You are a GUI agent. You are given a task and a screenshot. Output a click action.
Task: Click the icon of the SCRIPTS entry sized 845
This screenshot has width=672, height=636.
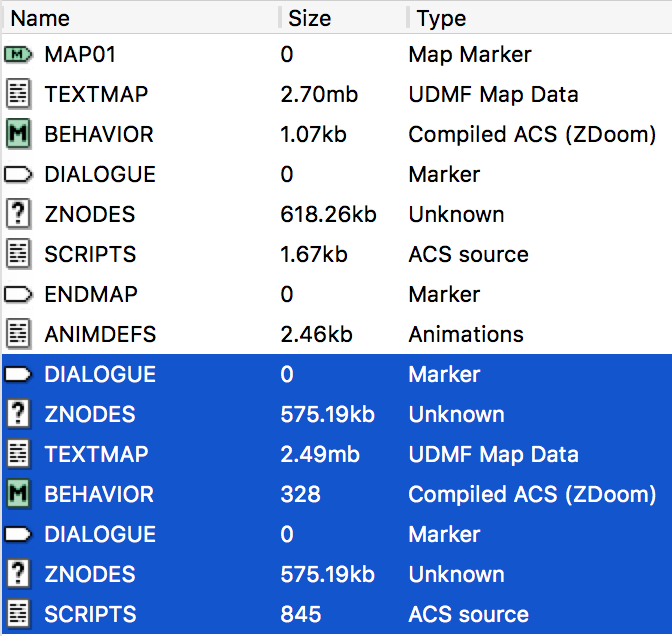(x=18, y=614)
